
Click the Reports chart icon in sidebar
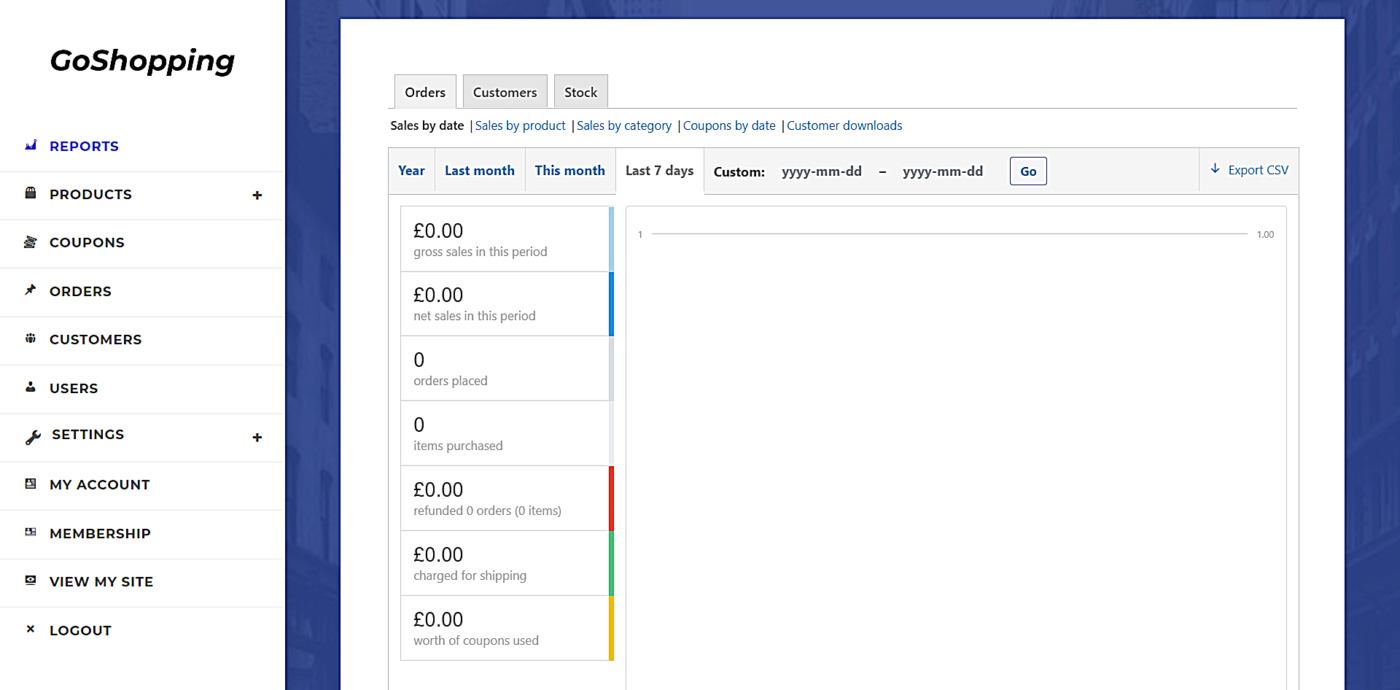(30, 146)
